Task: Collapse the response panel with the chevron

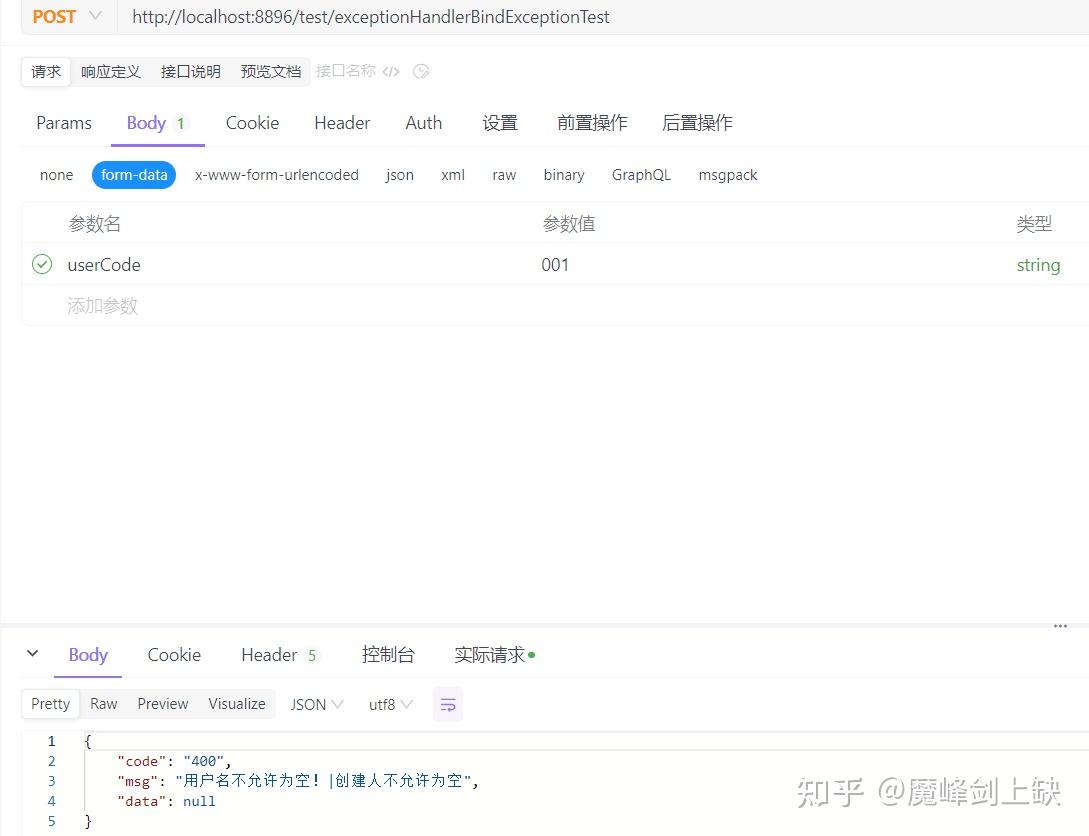Action: (32, 654)
